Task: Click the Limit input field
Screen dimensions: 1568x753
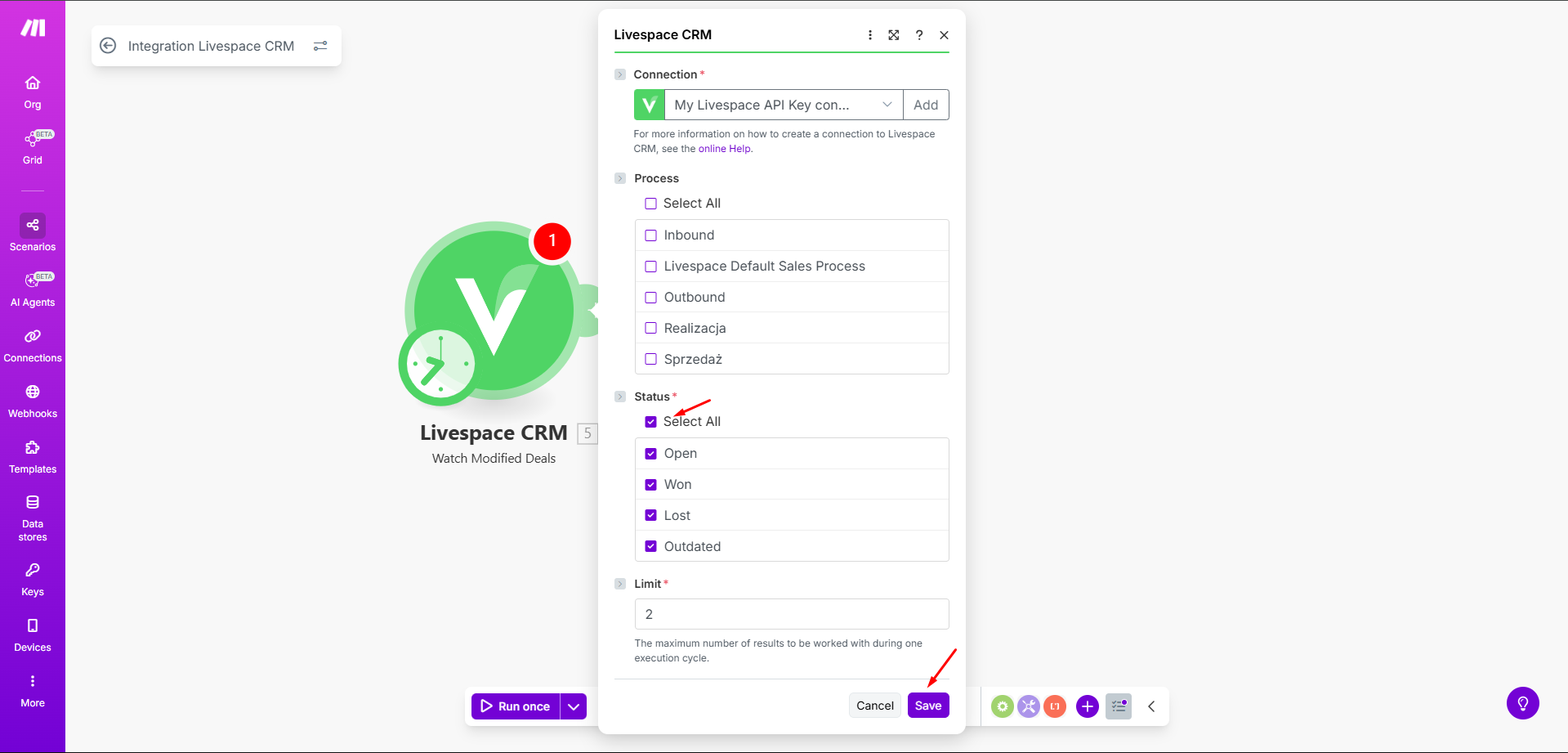Action: (792, 614)
